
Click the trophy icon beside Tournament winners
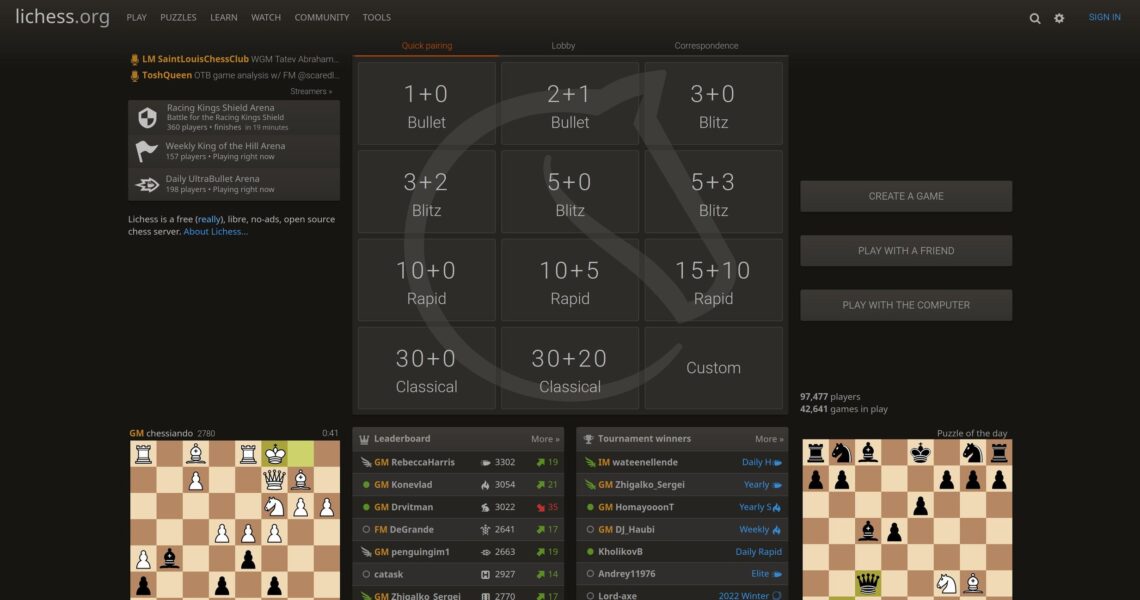click(x=589, y=439)
